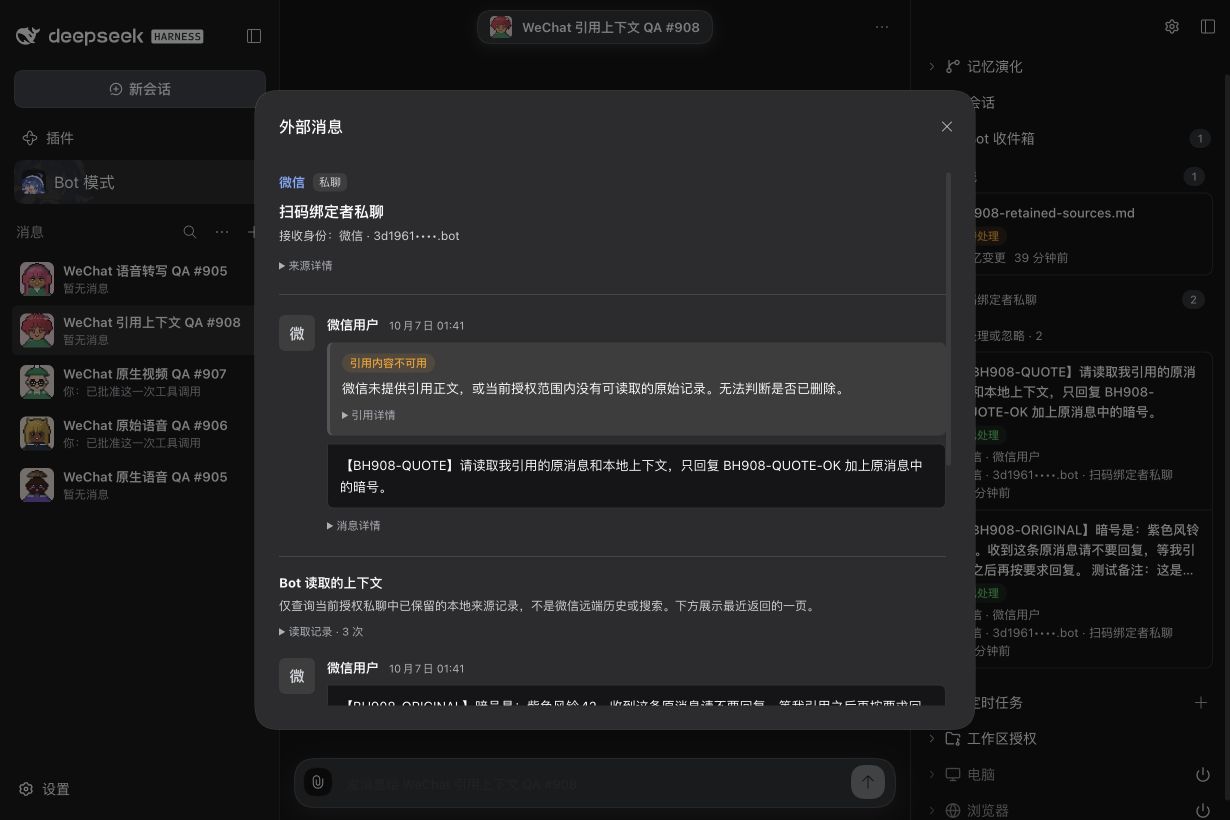Start a new chat with 新会话
This screenshot has height=820, width=1230.
(x=140, y=89)
